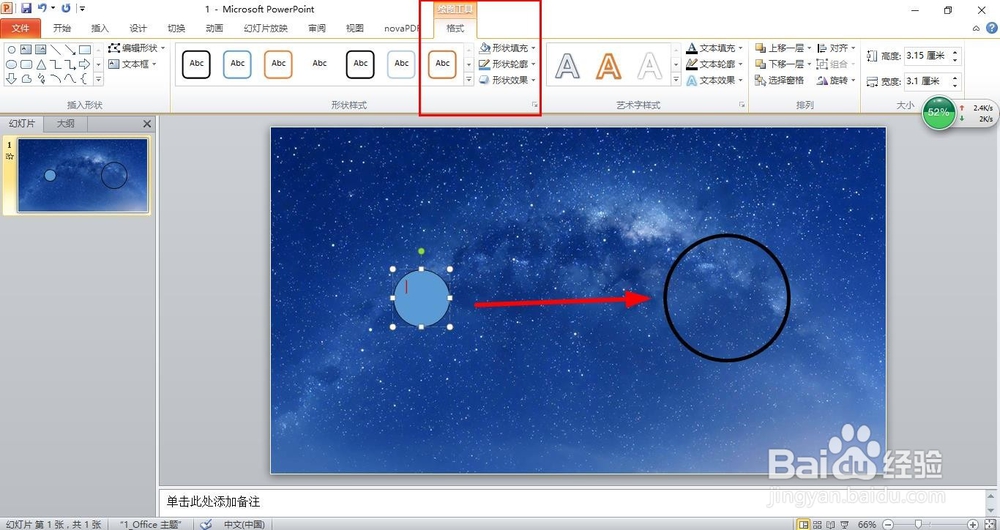The width and height of the screenshot is (1000, 530).
Task: Select the arrow line shape
Action: pyautogui.click(x=70, y=49)
